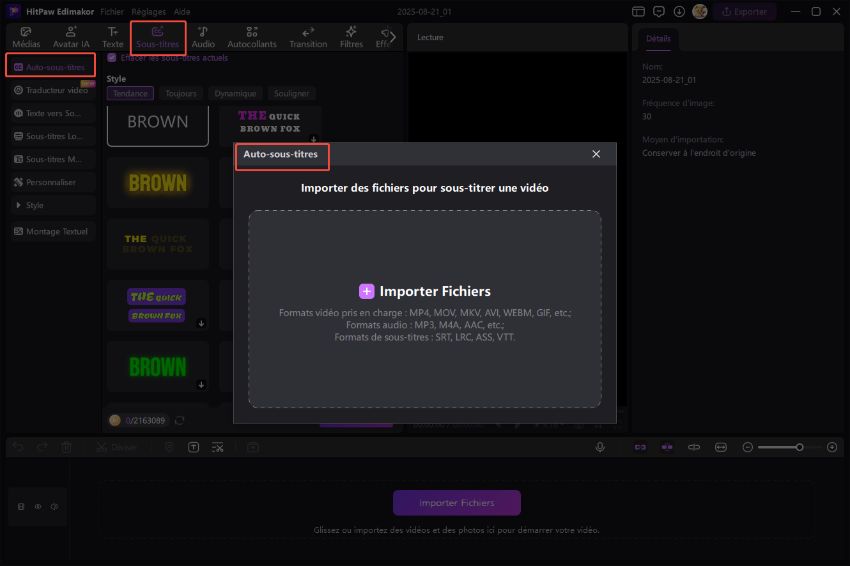Click the project name 2025-08-21_01 in Détails

point(669,80)
